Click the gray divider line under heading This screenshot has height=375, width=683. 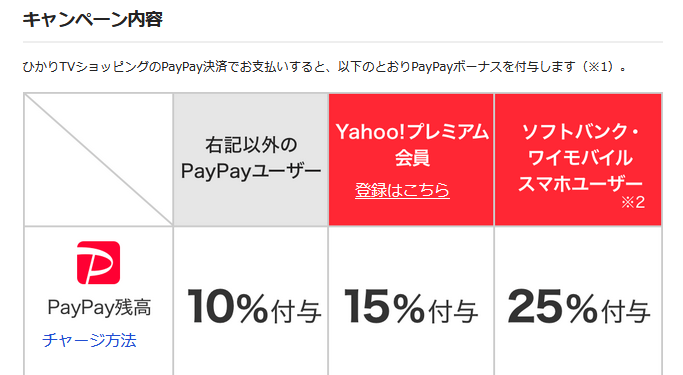343,42
